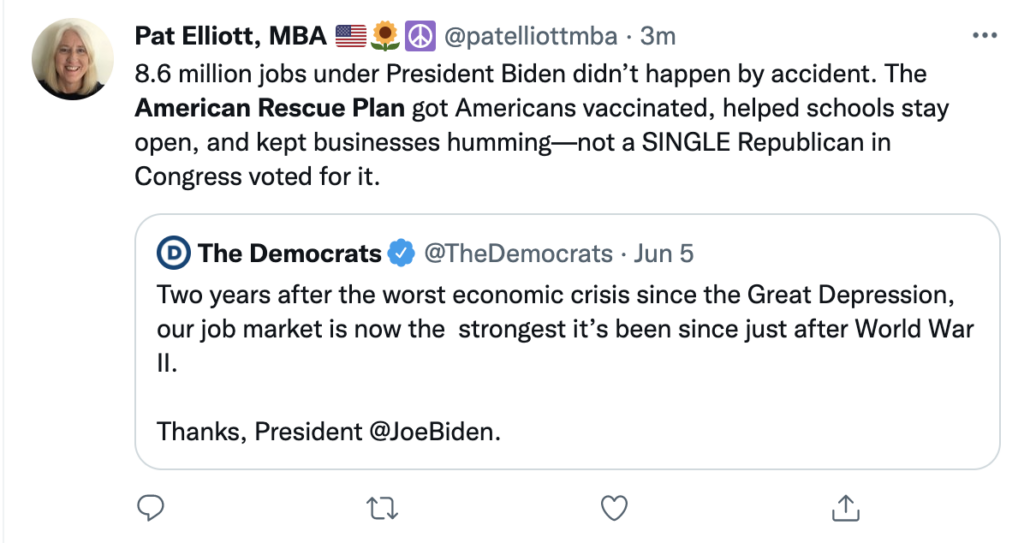The width and height of the screenshot is (1024, 543).
Task: Open the share tweet options
Action: (845, 509)
